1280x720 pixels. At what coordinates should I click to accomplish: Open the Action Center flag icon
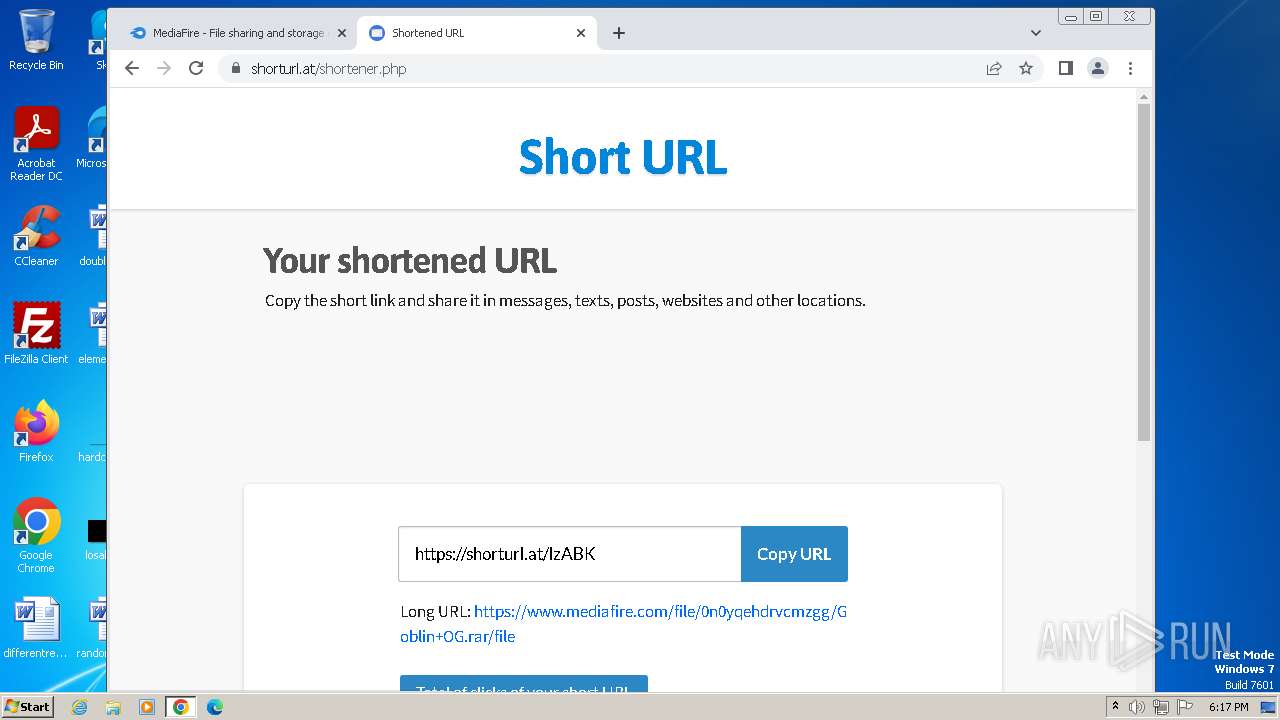[1183, 707]
